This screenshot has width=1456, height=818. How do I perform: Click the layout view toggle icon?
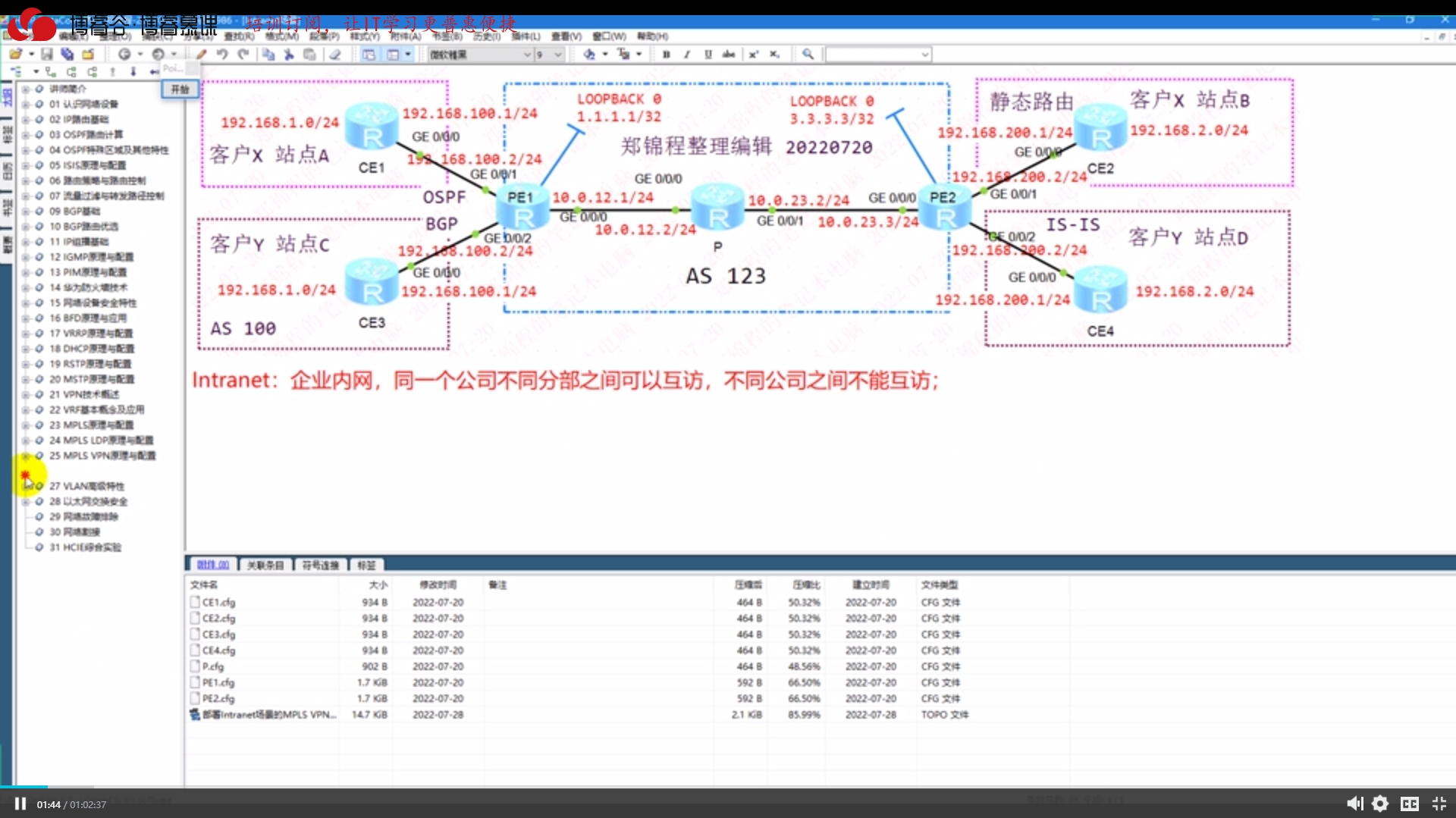(x=369, y=54)
